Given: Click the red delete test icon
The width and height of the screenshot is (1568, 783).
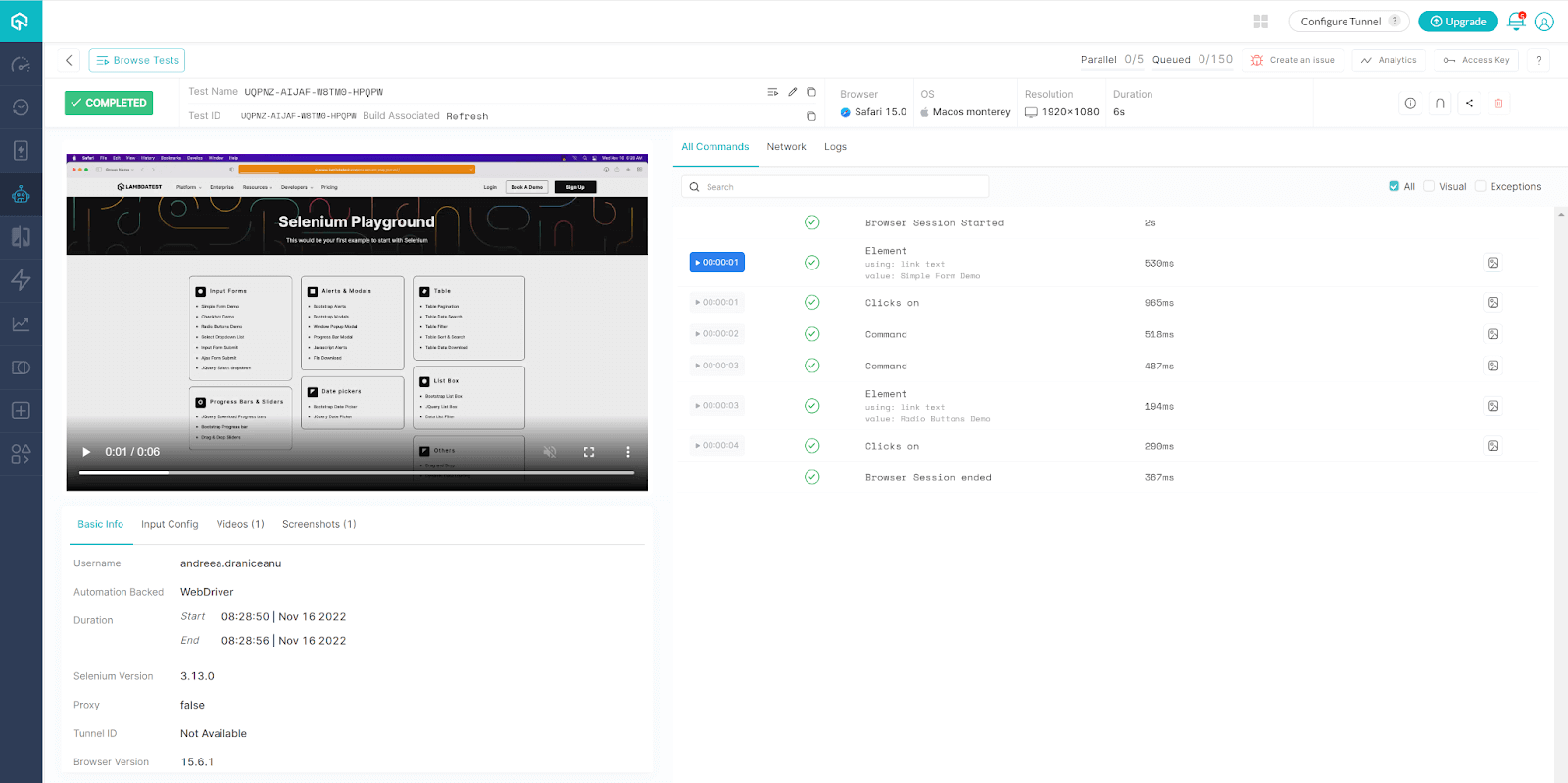Looking at the screenshot, I should point(1498,103).
